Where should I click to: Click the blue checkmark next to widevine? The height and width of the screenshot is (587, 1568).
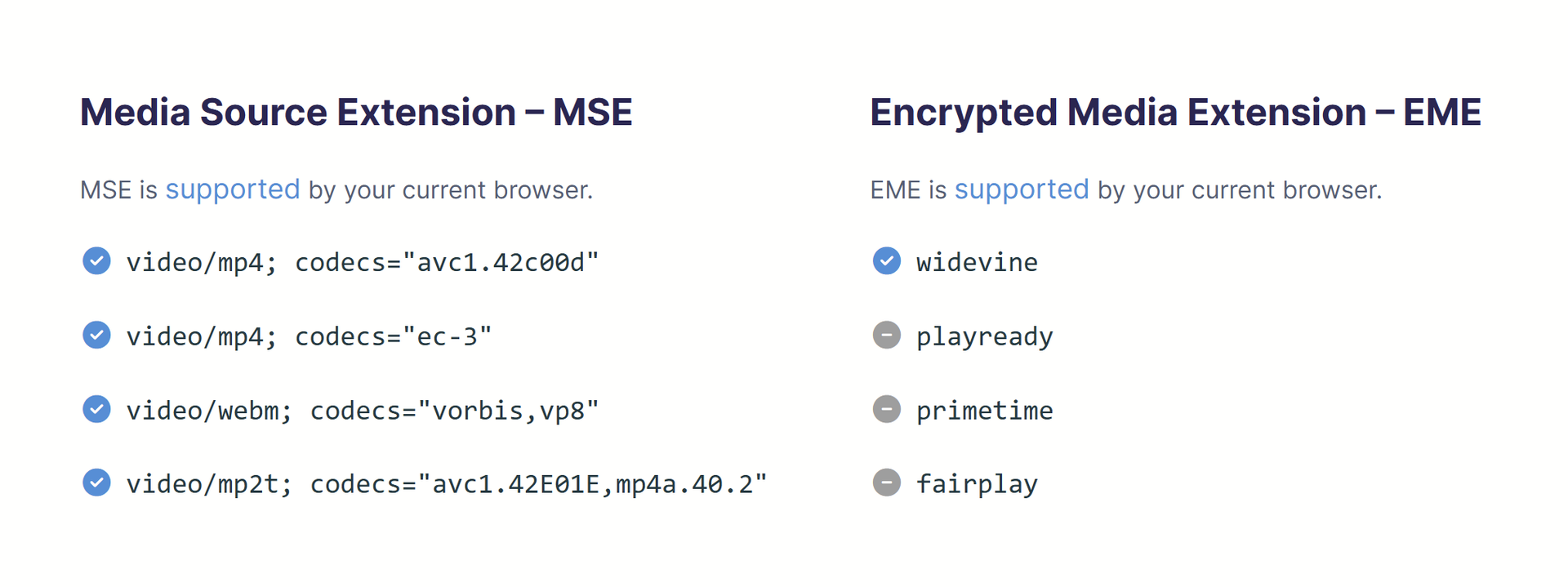[886, 261]
